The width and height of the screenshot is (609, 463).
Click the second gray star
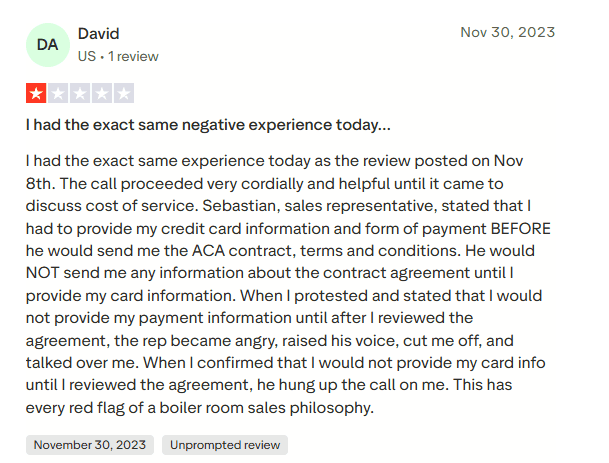point(57,94)
